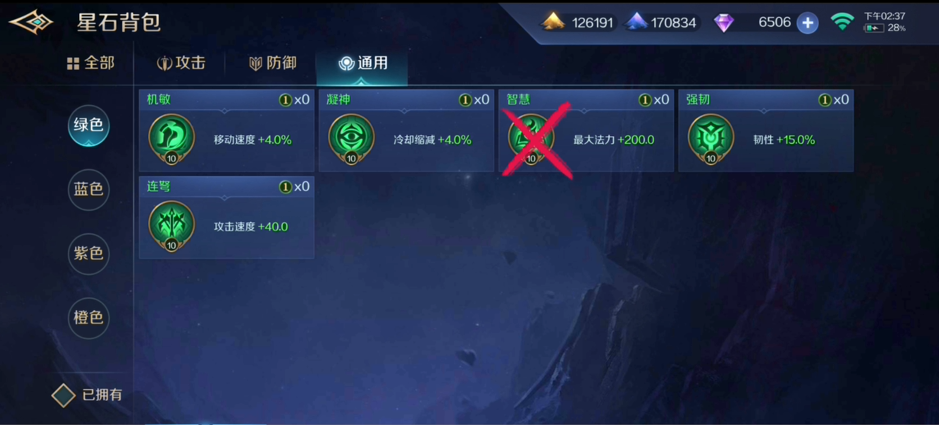Tap the gold currency icon
Viewport: 939px width, 425px height.
click(x=553, y=23)
